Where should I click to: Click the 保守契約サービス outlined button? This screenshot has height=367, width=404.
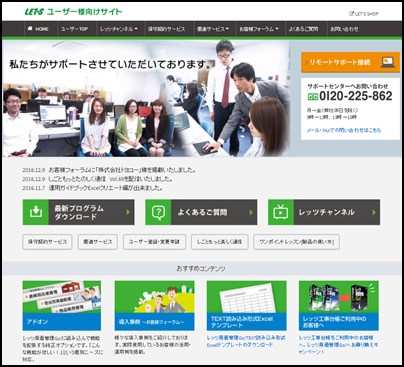point(47,242)
